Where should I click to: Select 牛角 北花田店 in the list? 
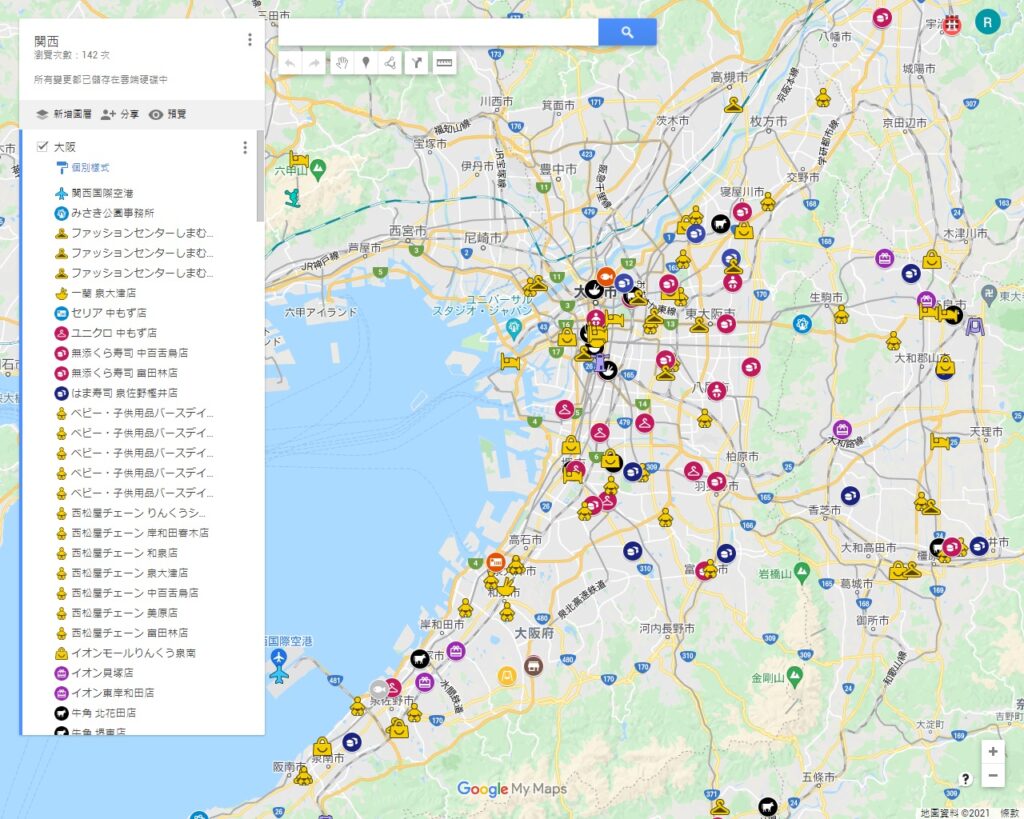pos(104,713)
